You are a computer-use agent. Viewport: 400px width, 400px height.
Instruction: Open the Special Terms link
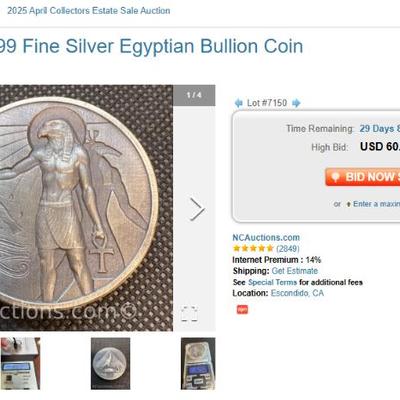coord(272,282)
